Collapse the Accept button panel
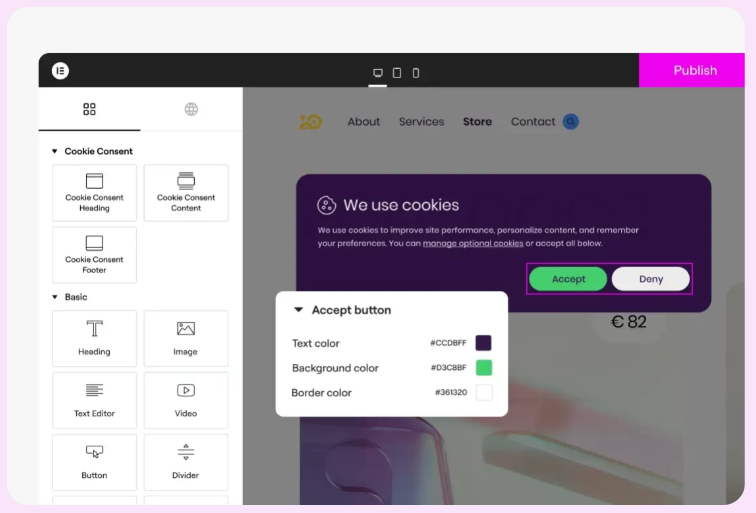This screenshot has width=756, height=513. pyautogui.click(x=298, y=310)
